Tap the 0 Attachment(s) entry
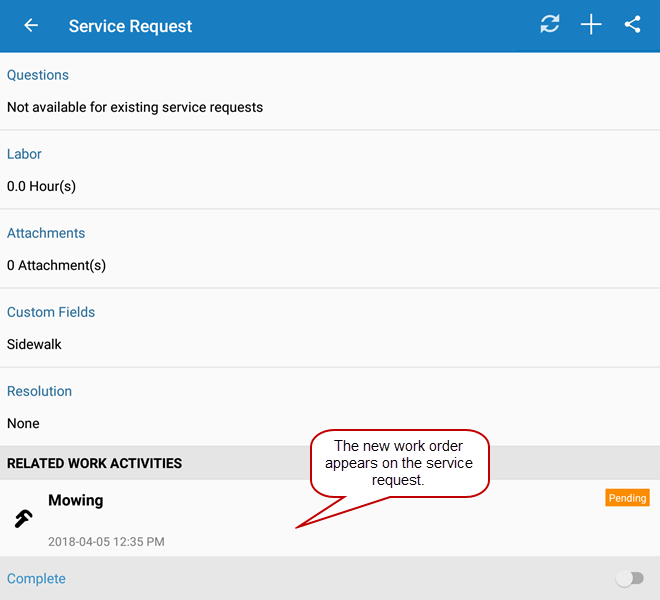Image resolution: width=660 pixels, height=600 pixels. click(x=56, y=265)
